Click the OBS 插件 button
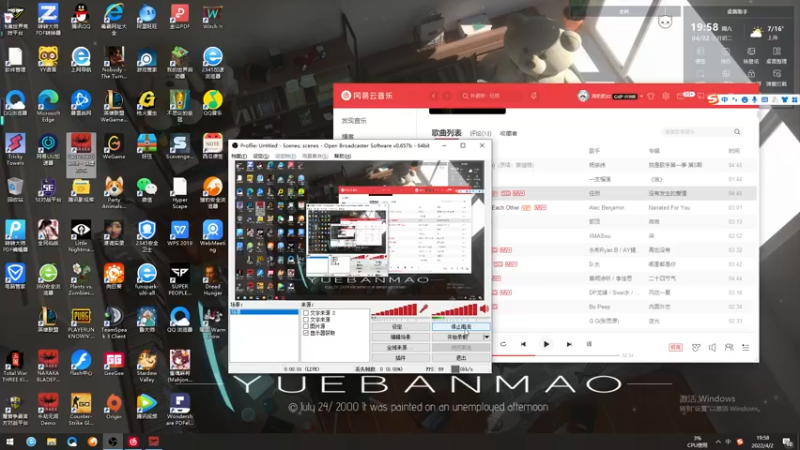This screenshot has height=450, width=800. (401, 358)
